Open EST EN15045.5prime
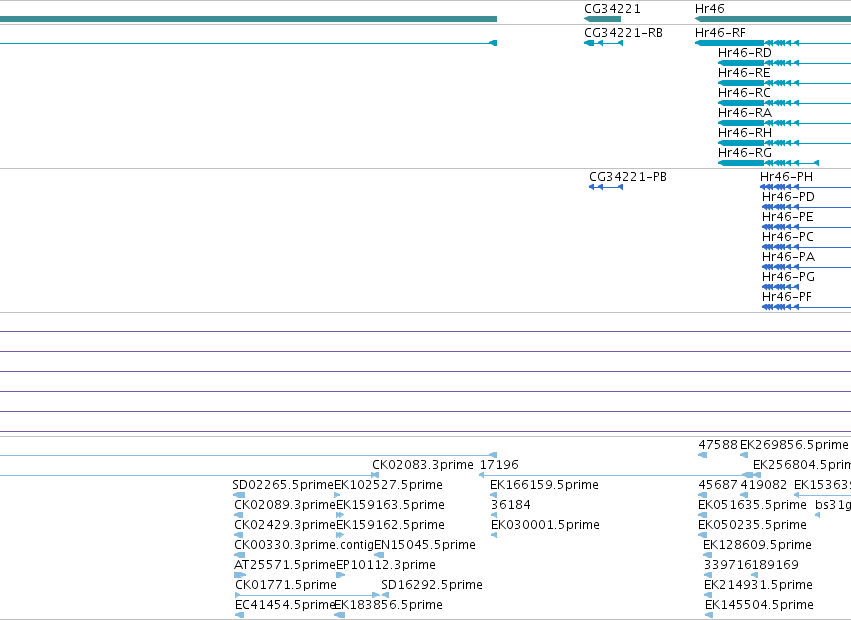Viewport: 851px width, 620px height. coord(425,546)
